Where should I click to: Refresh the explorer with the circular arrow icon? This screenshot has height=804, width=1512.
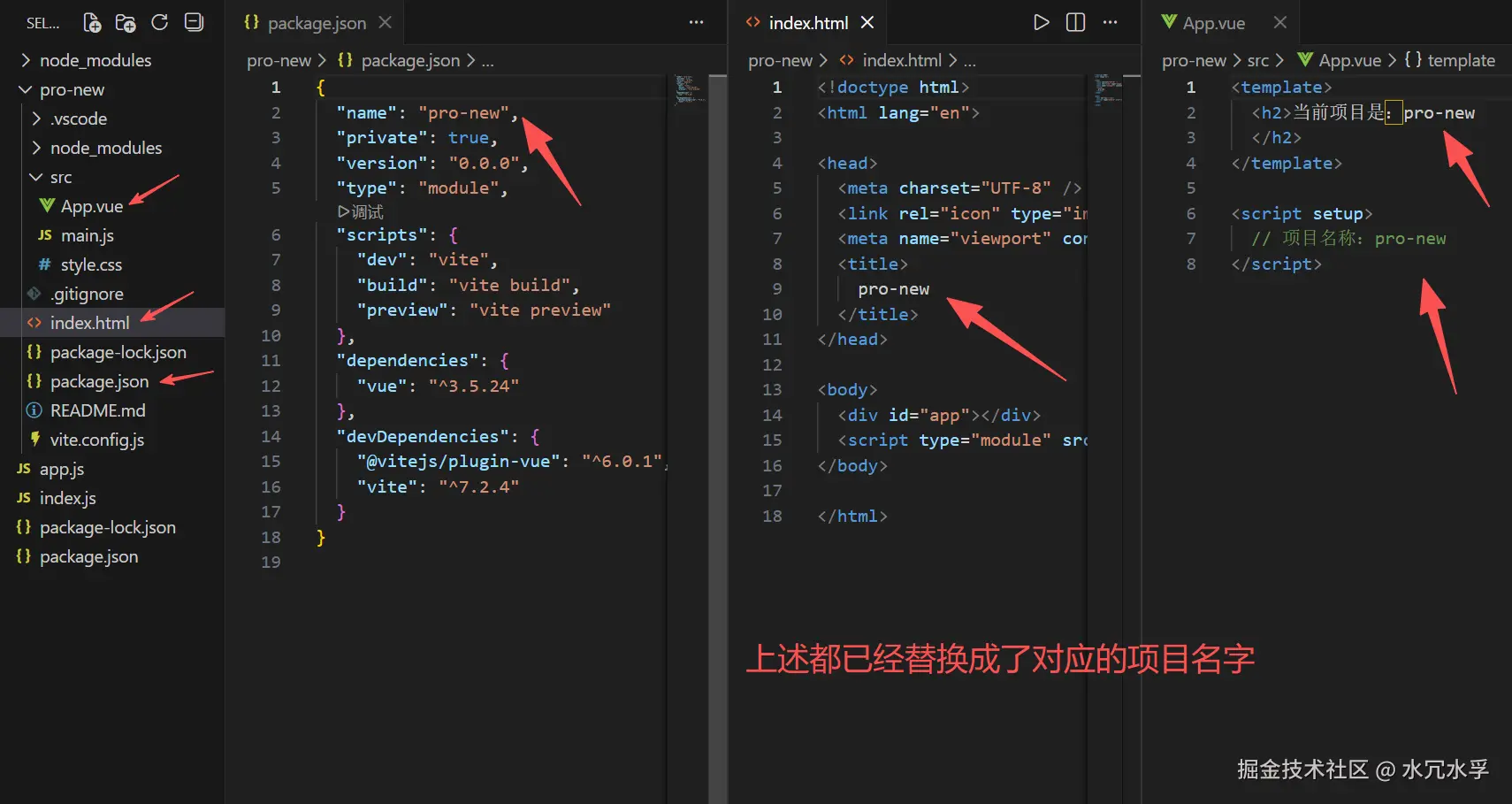(159, 22)
